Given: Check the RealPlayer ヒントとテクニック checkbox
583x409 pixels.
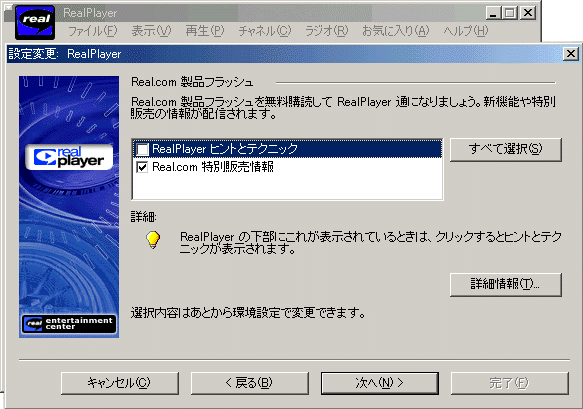Looking at the screenshot, I should coord(142,149).
